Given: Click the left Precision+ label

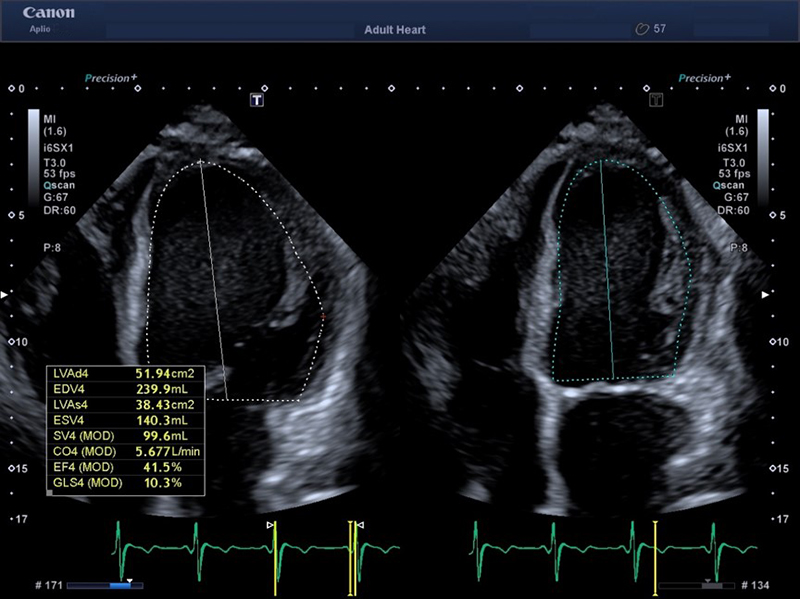Looking at the screenshot, I should (x=115, y=77).
